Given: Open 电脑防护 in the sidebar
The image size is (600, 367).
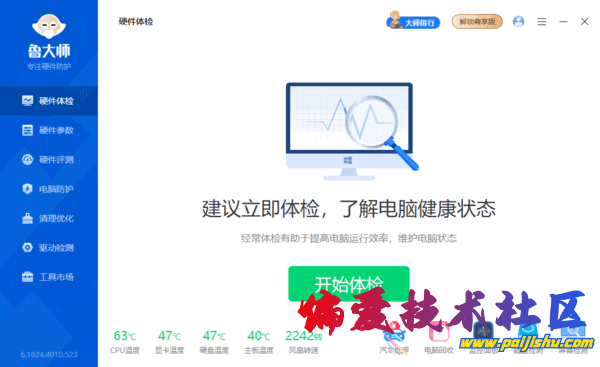Looking at the screenshot, I should coord(49,189).
